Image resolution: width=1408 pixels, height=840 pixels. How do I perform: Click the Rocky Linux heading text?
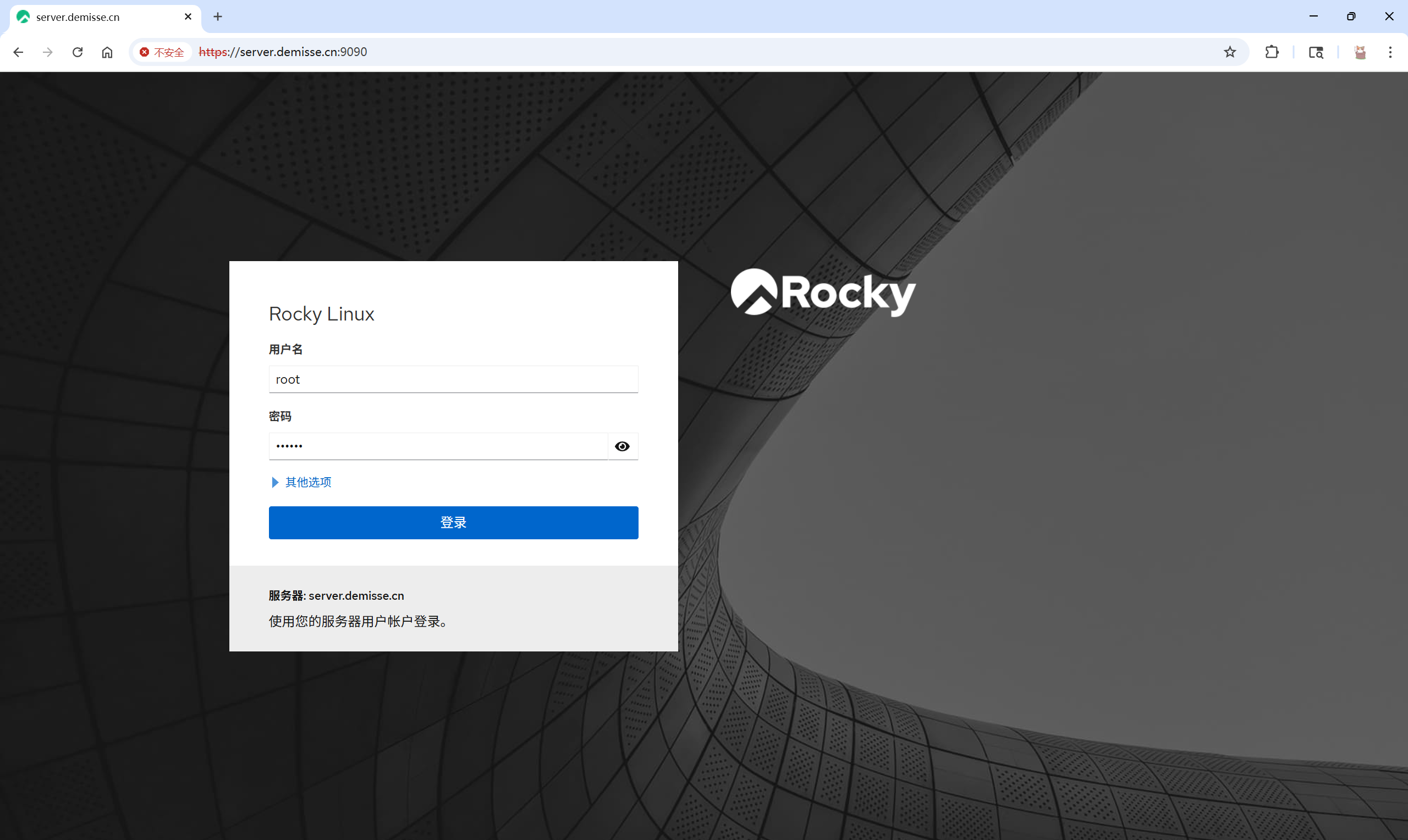pyautogui.click(x=322, y=314)
